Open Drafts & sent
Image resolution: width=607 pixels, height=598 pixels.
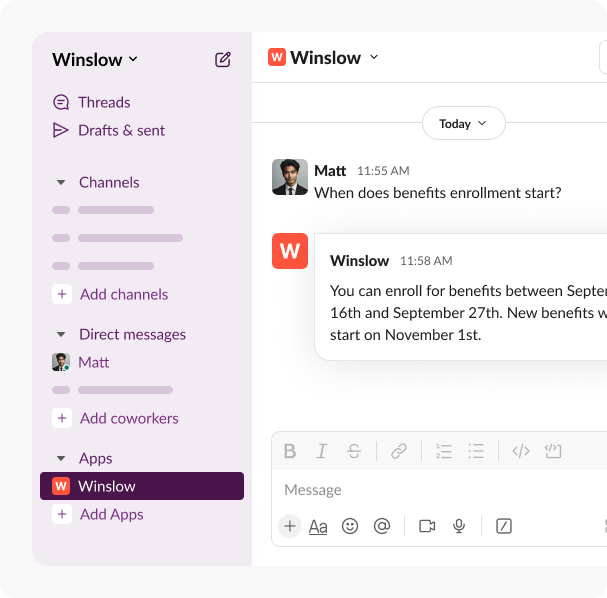coord(109,130)
